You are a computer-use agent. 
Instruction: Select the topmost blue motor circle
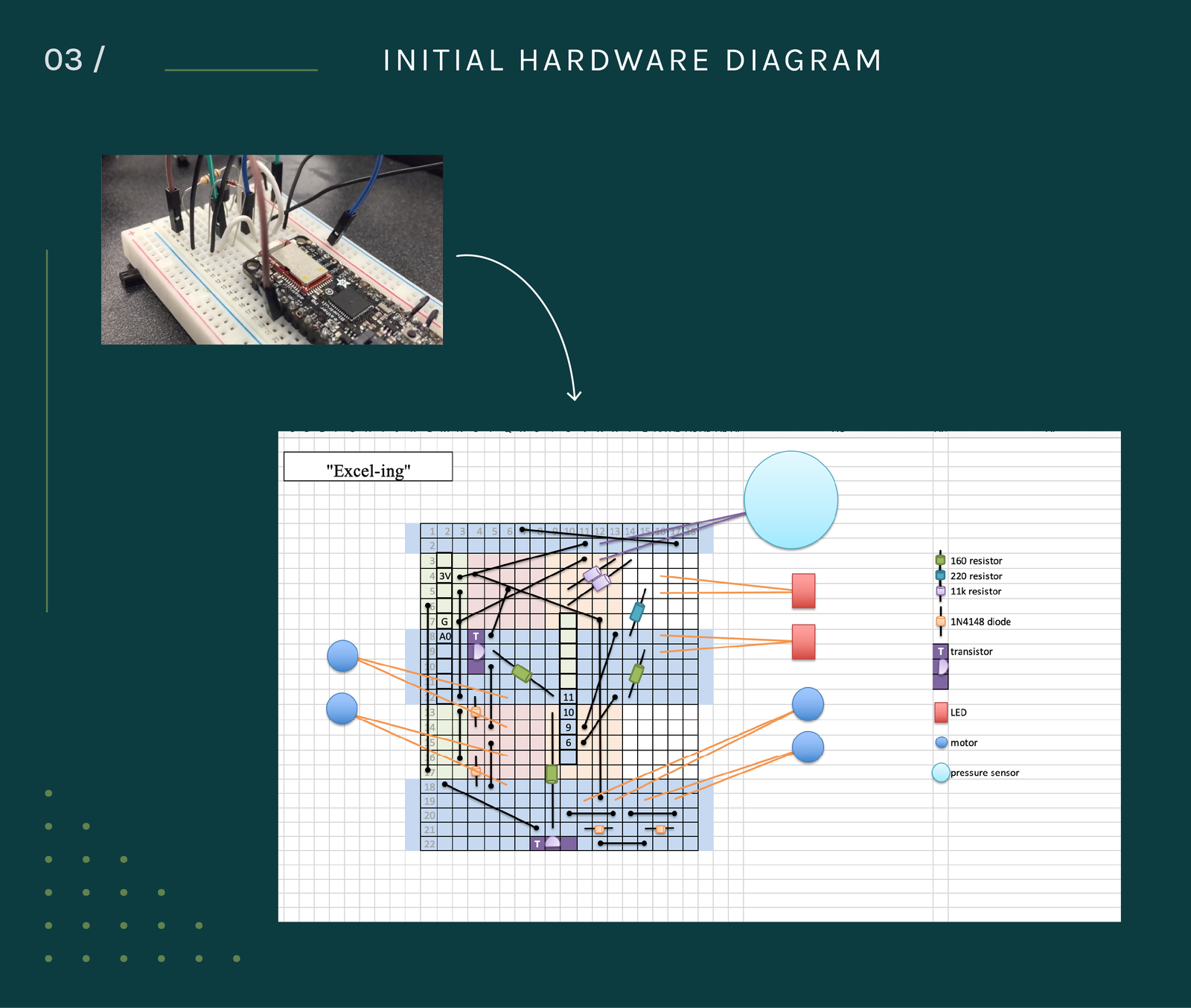[x=344, y=656]
